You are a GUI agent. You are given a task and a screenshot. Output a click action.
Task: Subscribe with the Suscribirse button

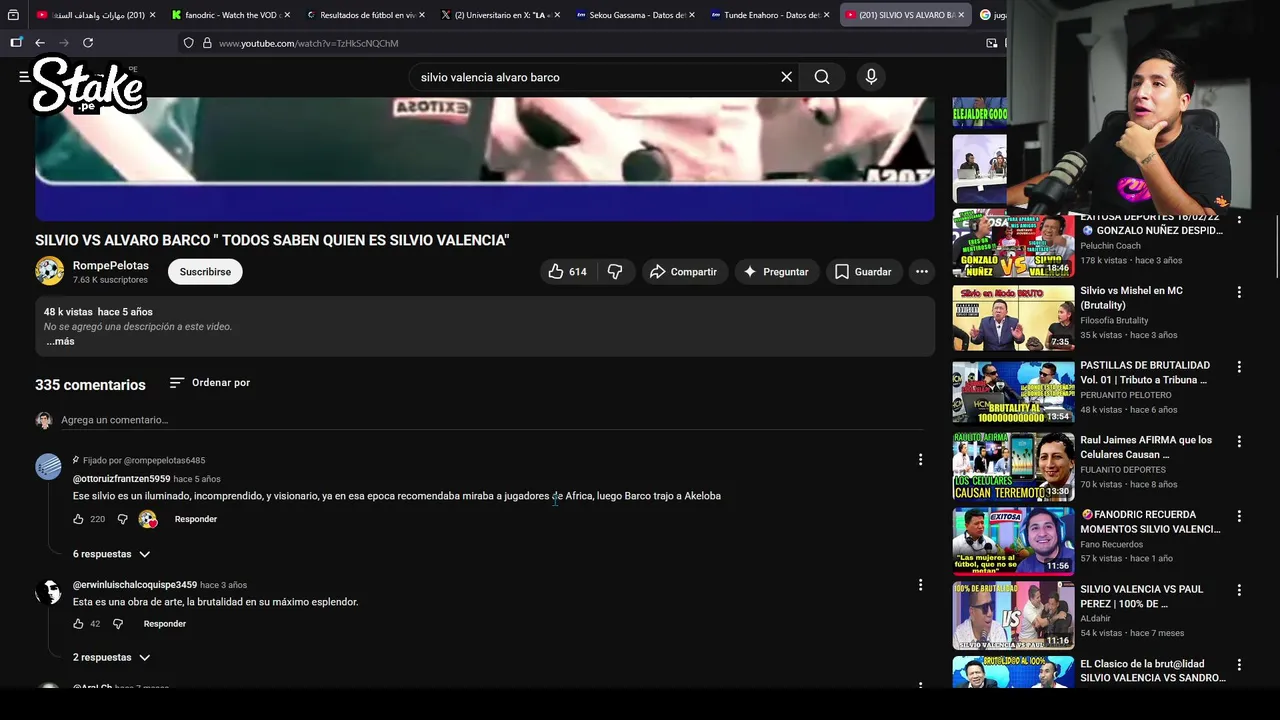pyautogui.click(x=205, y=272)
